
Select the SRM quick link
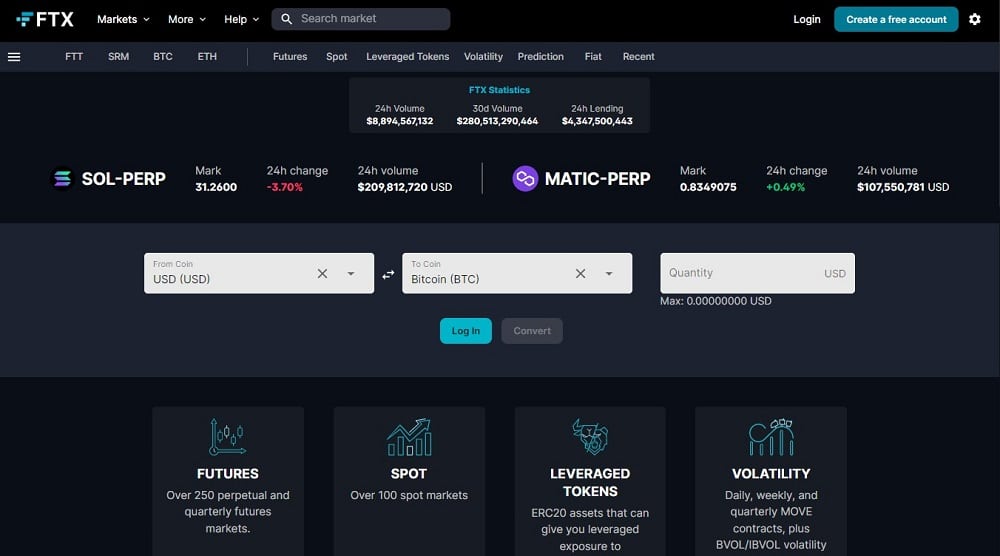pos(119,57)
